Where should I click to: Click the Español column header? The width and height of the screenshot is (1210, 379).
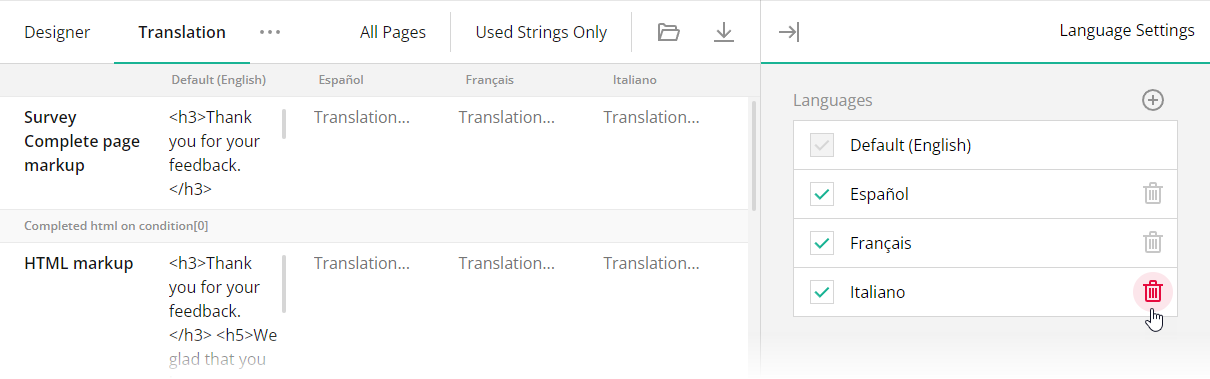pos(341,80)
